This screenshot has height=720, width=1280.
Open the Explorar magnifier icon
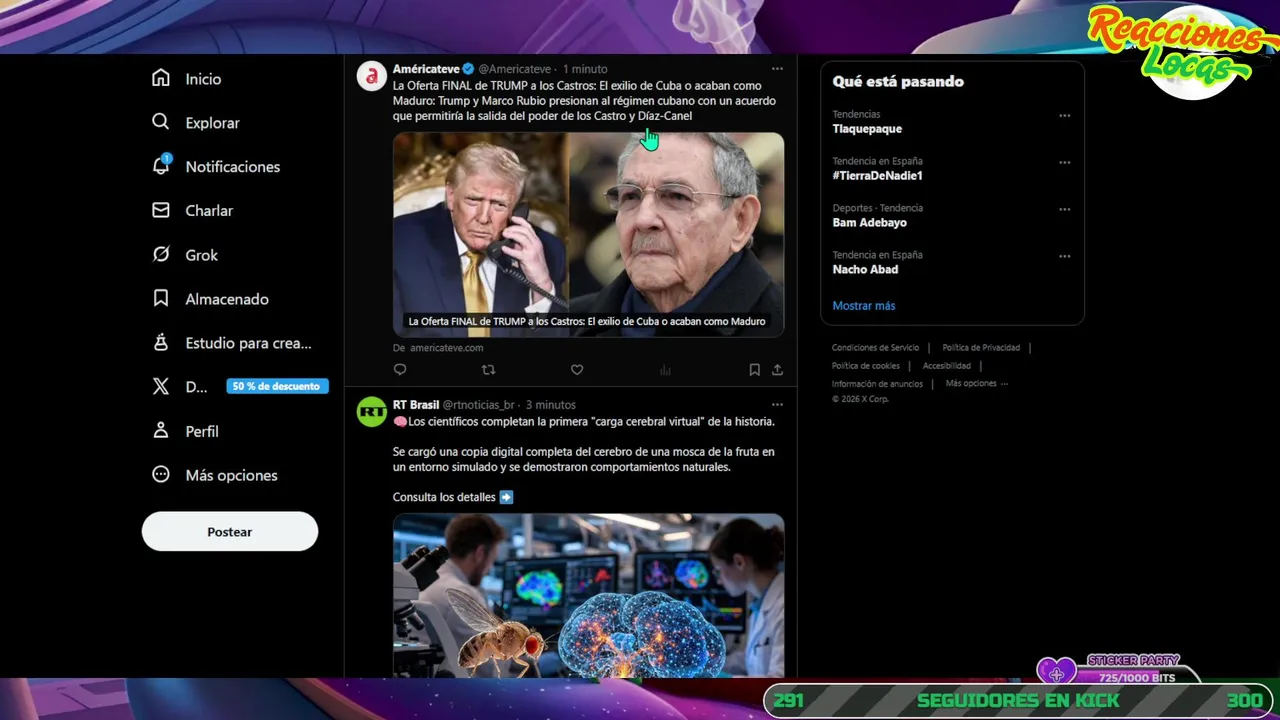pos(160,122)
